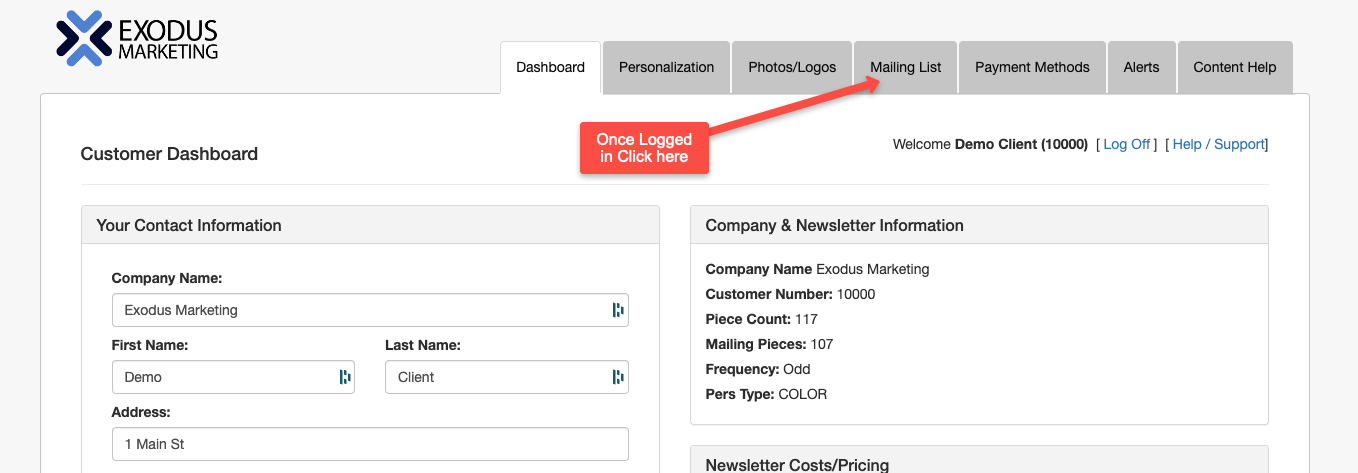Click the Your Contact Information panel header
The width and height of the screenshot is (1358, 473).
pos(370,225)
